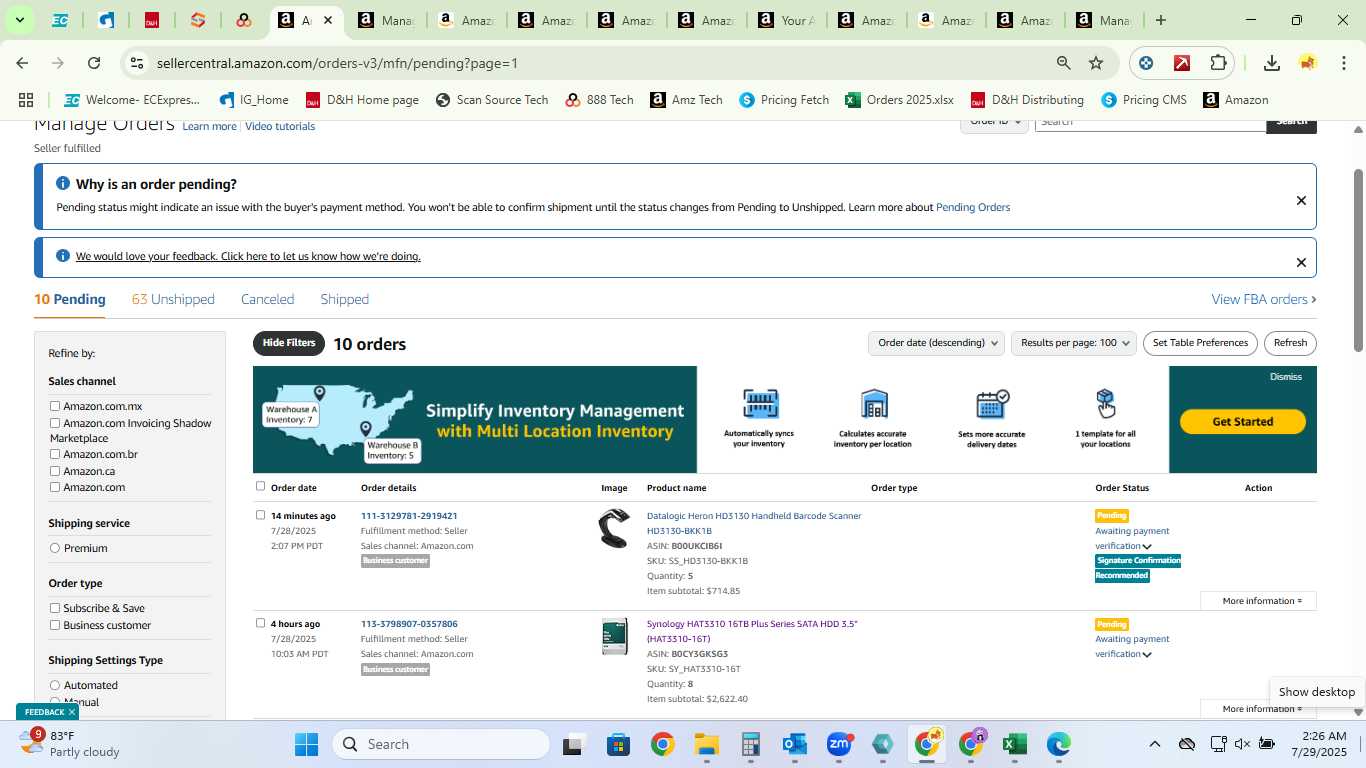This screenshot has width=1366, height=768.
Task: Click the zoom magnifier icon in address bar
Action: tap(1064, 63)
